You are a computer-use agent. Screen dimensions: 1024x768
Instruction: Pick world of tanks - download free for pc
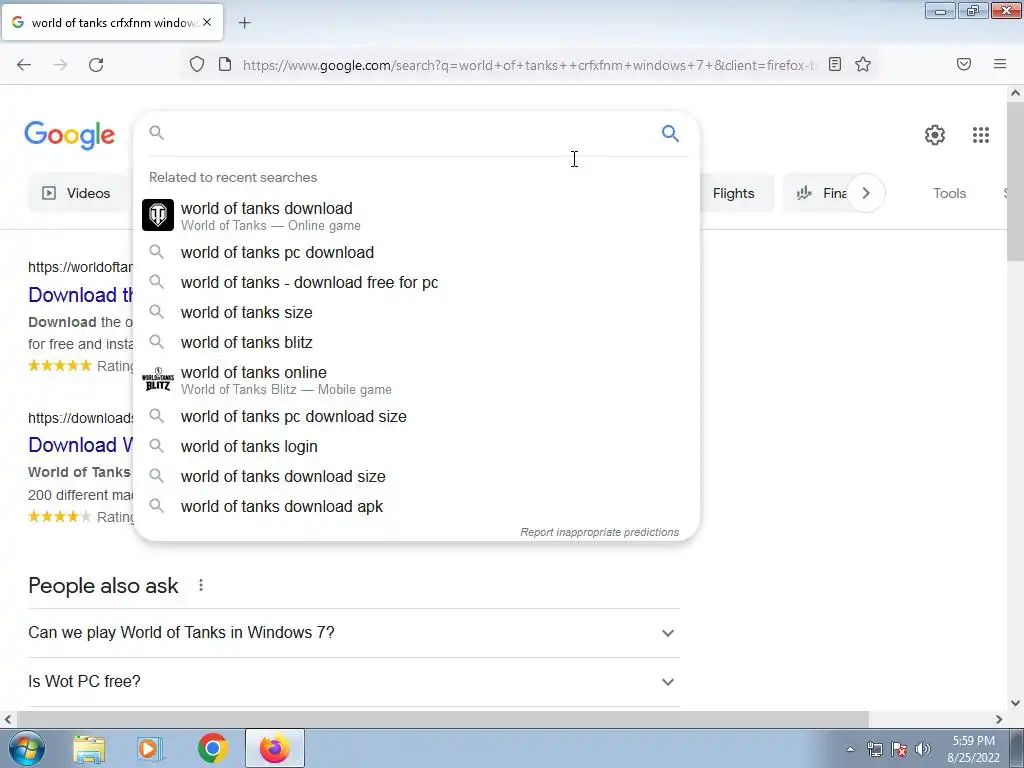[x=416, y=282]
